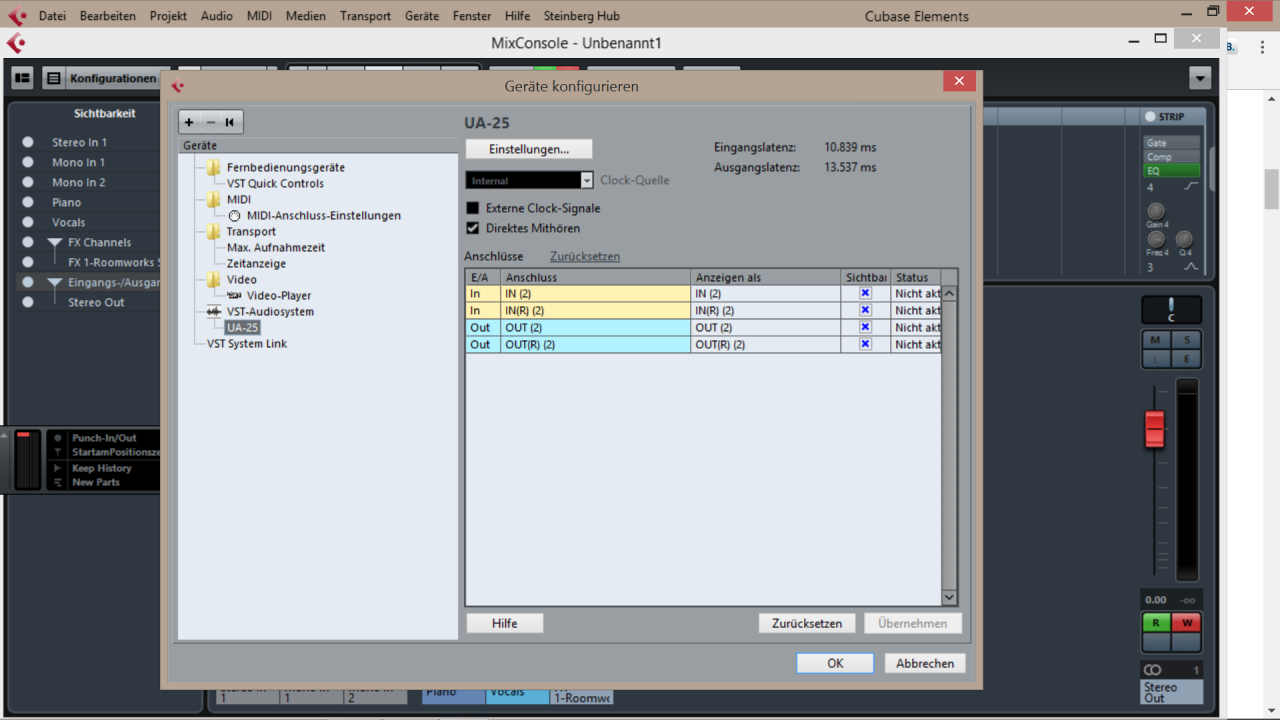The image size is (1280, 720).
Task: Click the remove device minus icon
Action: click(210, 123)
